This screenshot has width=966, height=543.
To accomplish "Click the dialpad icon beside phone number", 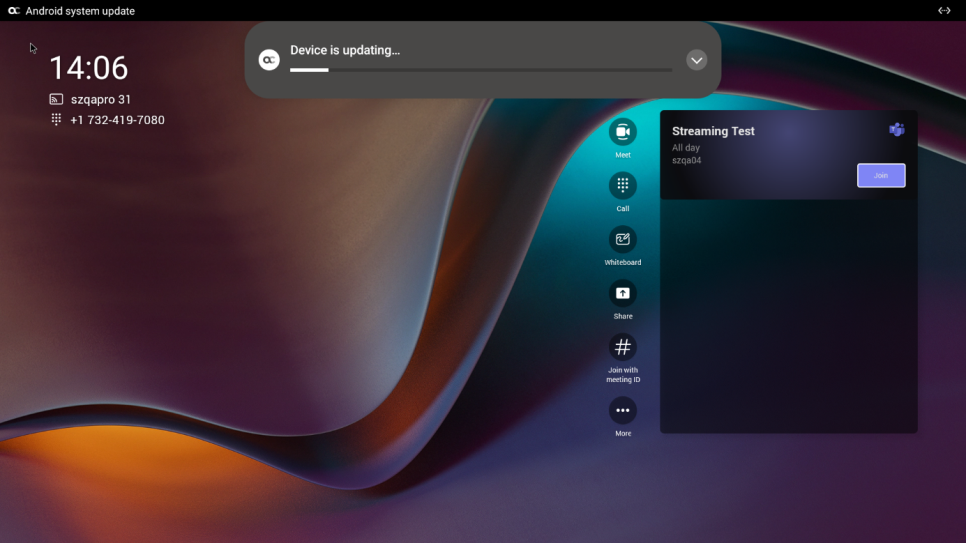I will coord(56,120).
